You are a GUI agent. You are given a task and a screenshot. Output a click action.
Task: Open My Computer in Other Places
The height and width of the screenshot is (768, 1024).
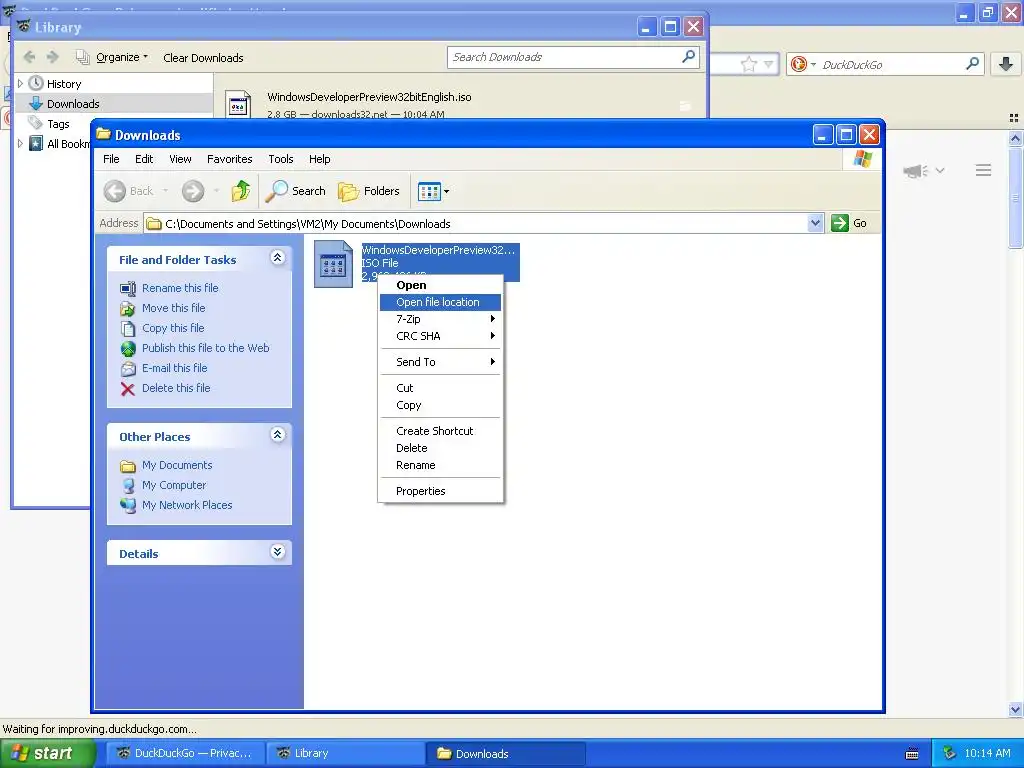(x=174, y=485)
